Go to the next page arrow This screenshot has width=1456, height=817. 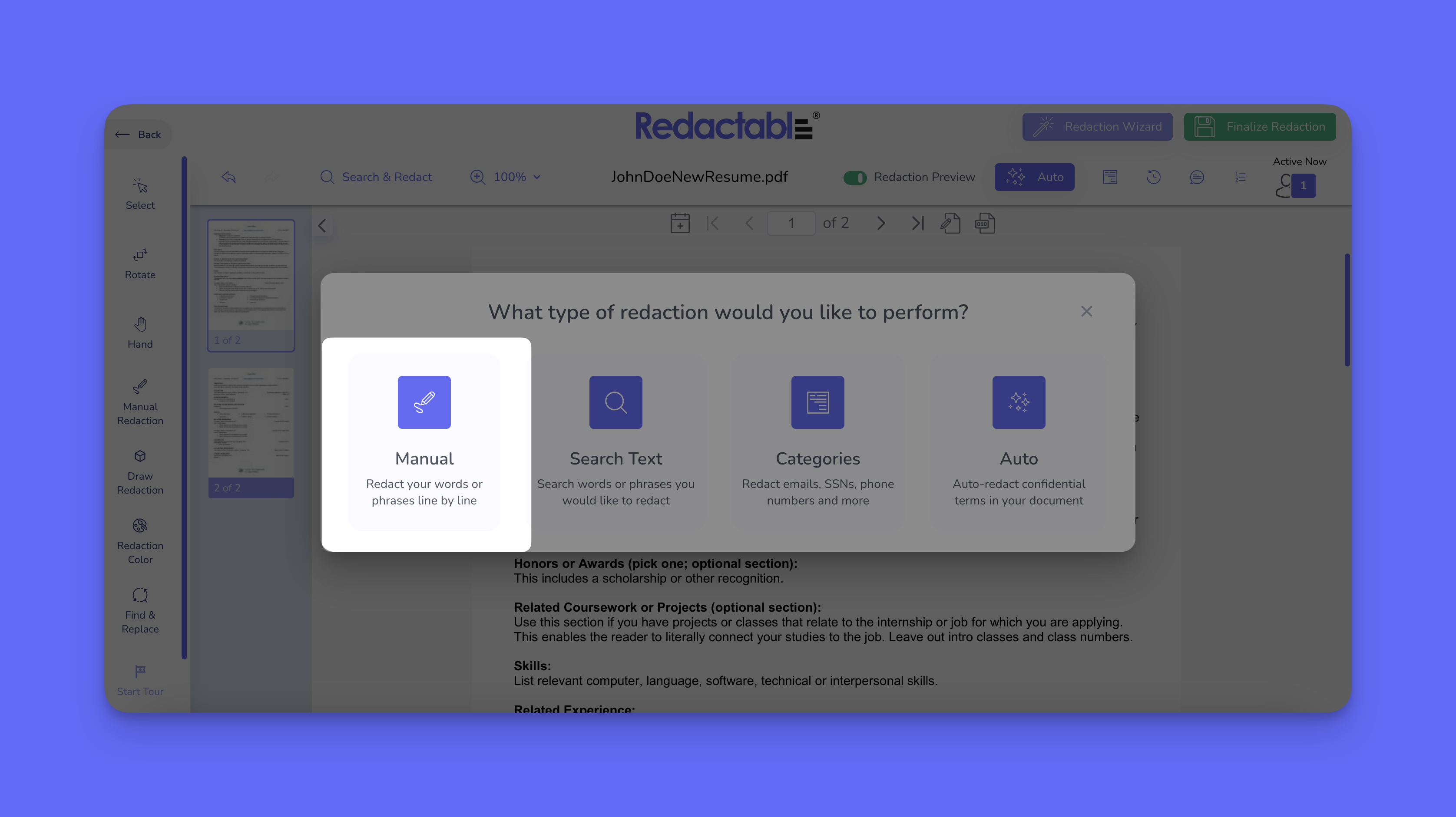tap(880, 223)
